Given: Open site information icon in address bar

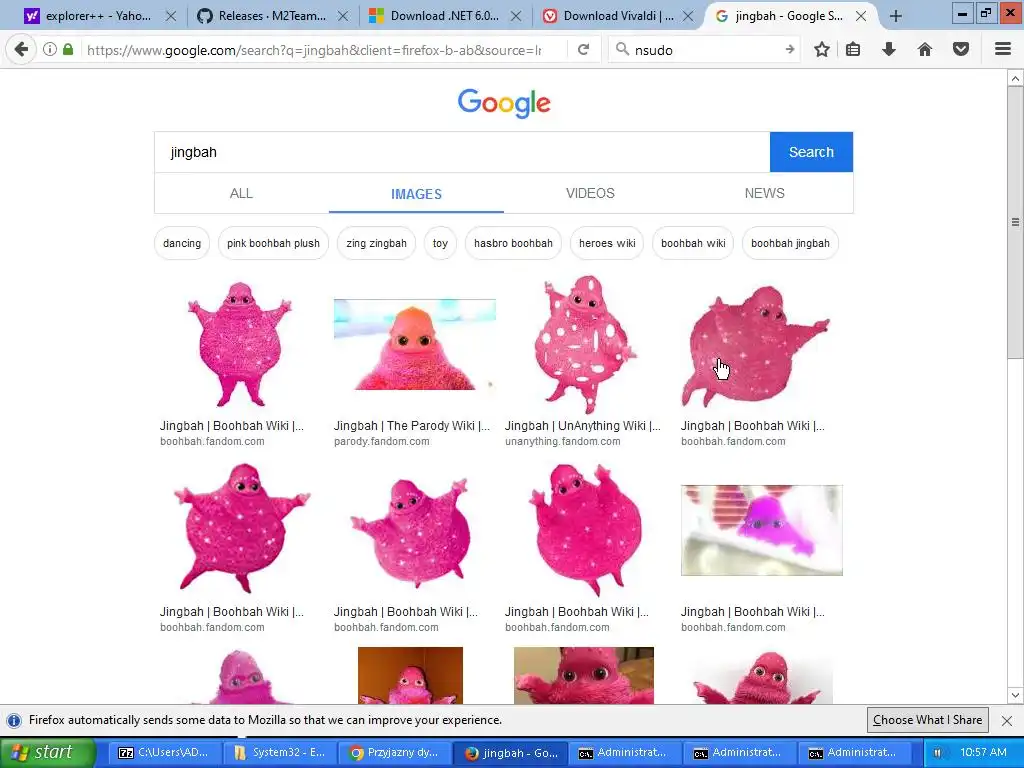Looking at the screenshot, I should point(50,49).
